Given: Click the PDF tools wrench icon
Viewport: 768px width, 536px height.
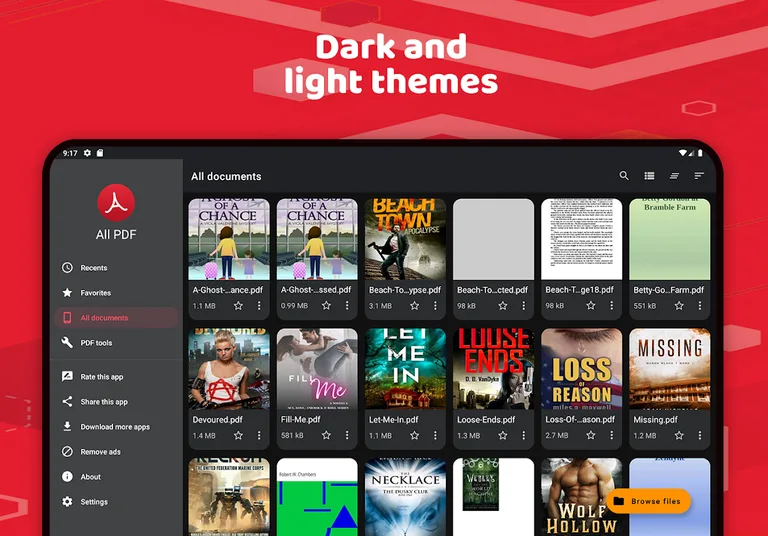Looking at the screenshot, I should 67,342.
